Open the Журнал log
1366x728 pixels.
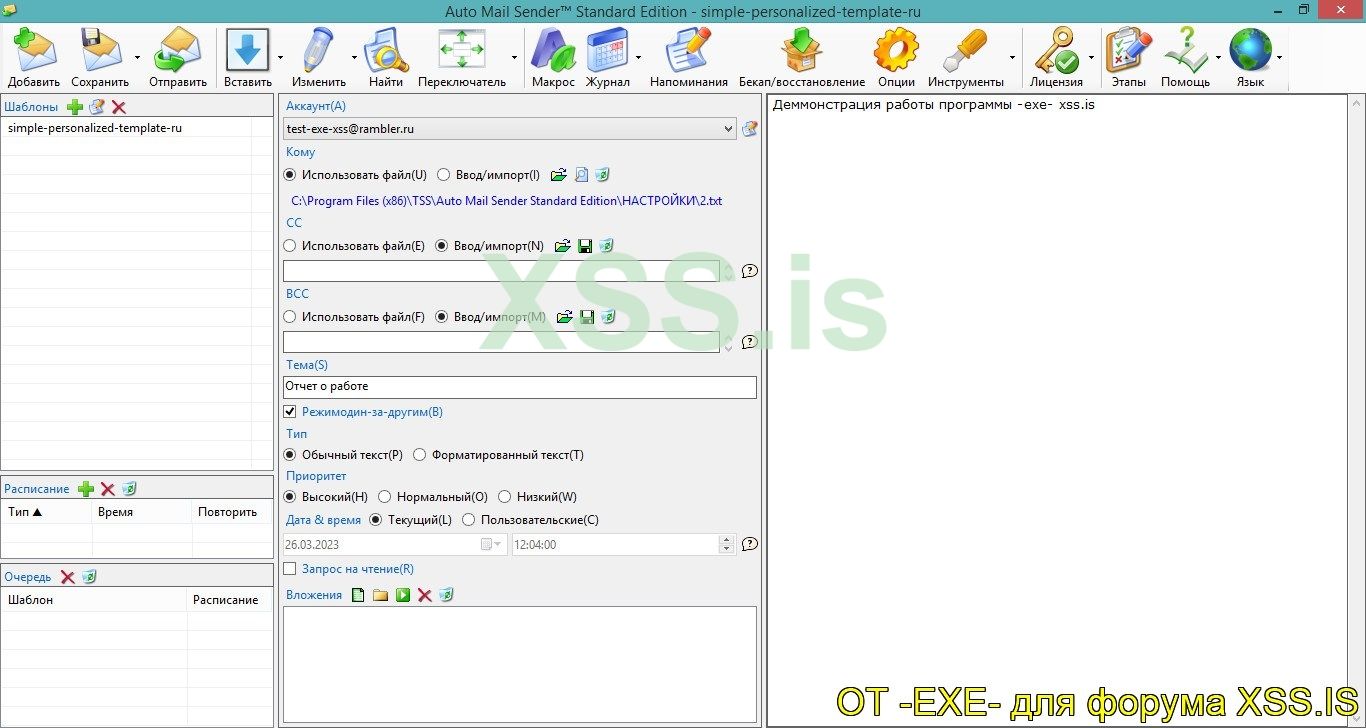607,49
